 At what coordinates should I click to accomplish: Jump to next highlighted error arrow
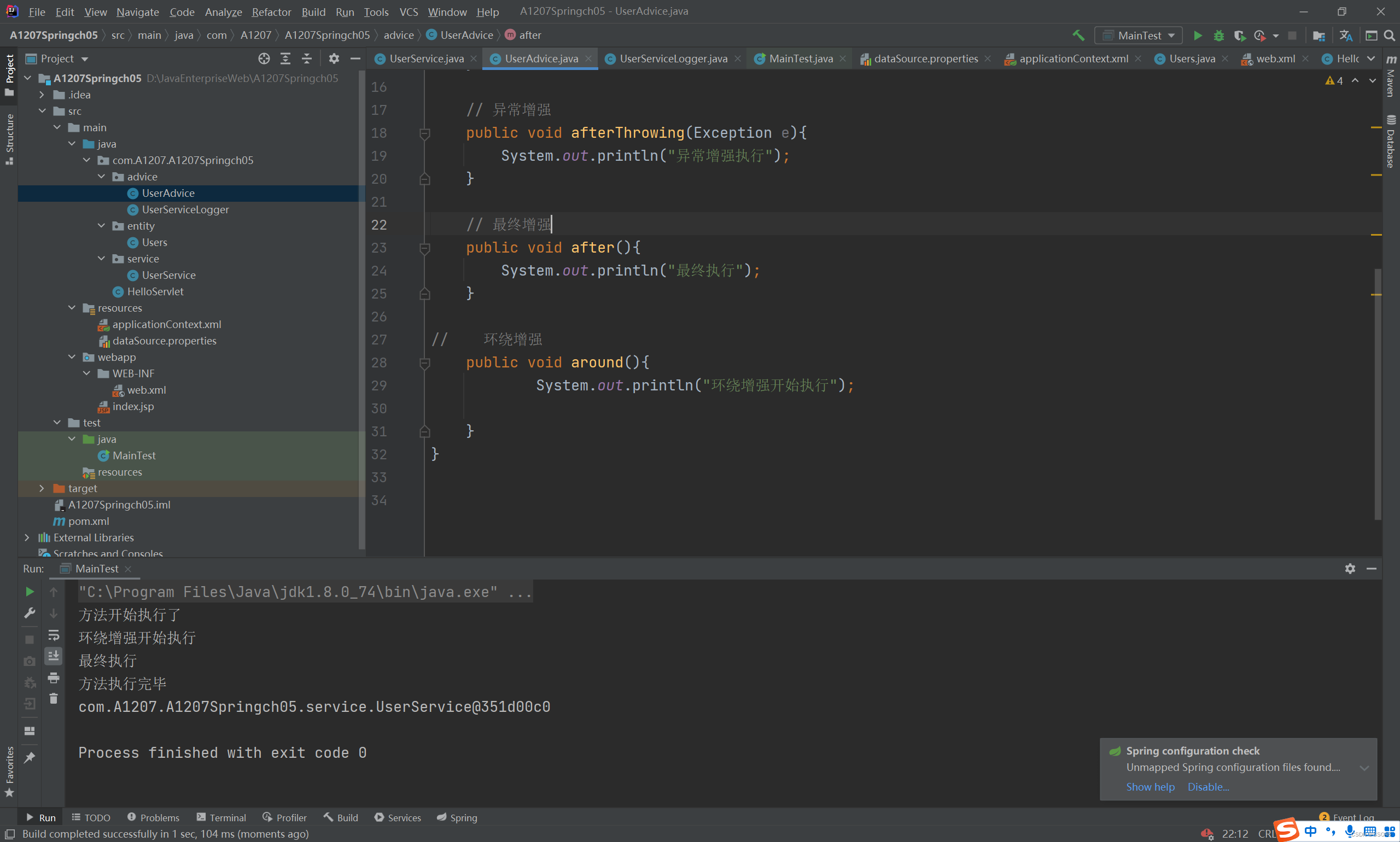pyautogui.click(x=1372, y=80)
